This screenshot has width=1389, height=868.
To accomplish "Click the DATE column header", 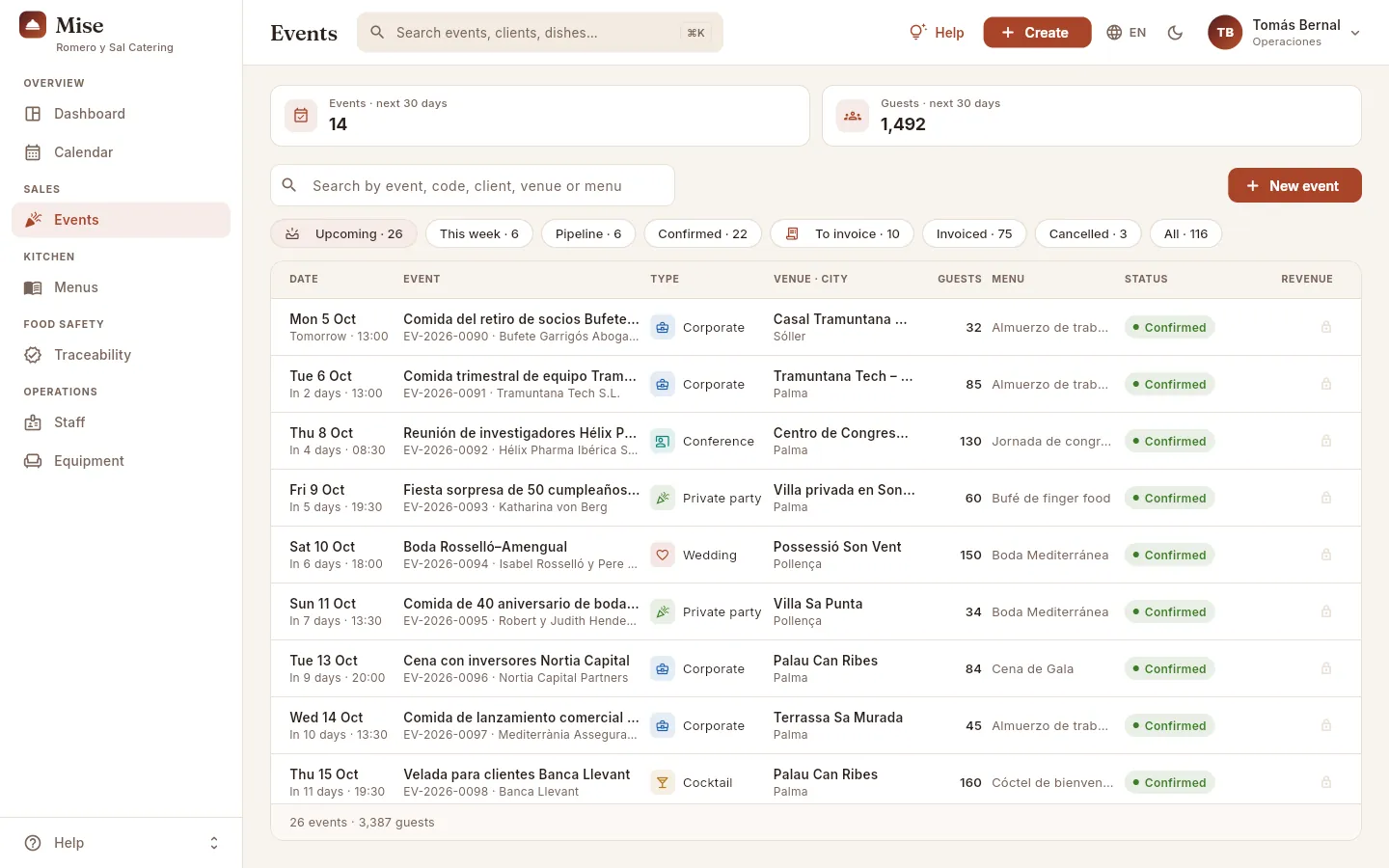I will [x=304, y=279].
